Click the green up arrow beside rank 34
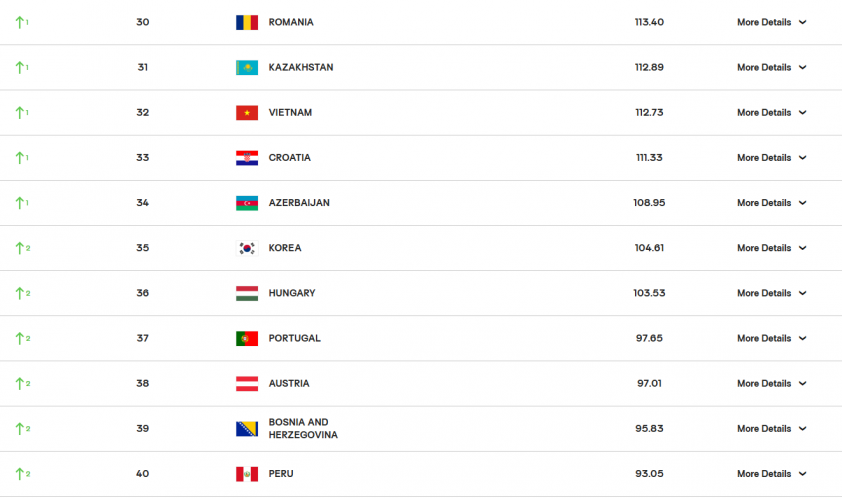Image resolution: width=842 pixels, height=498 pixels. point(20,203)
